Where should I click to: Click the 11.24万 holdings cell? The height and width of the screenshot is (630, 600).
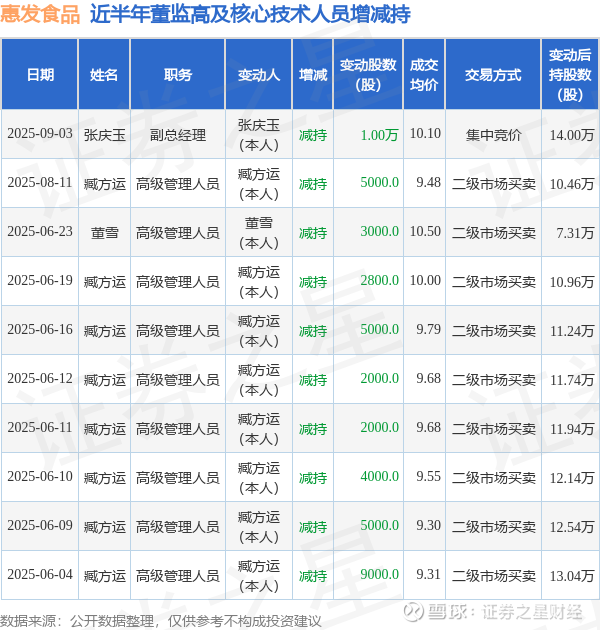pos(572,331)
